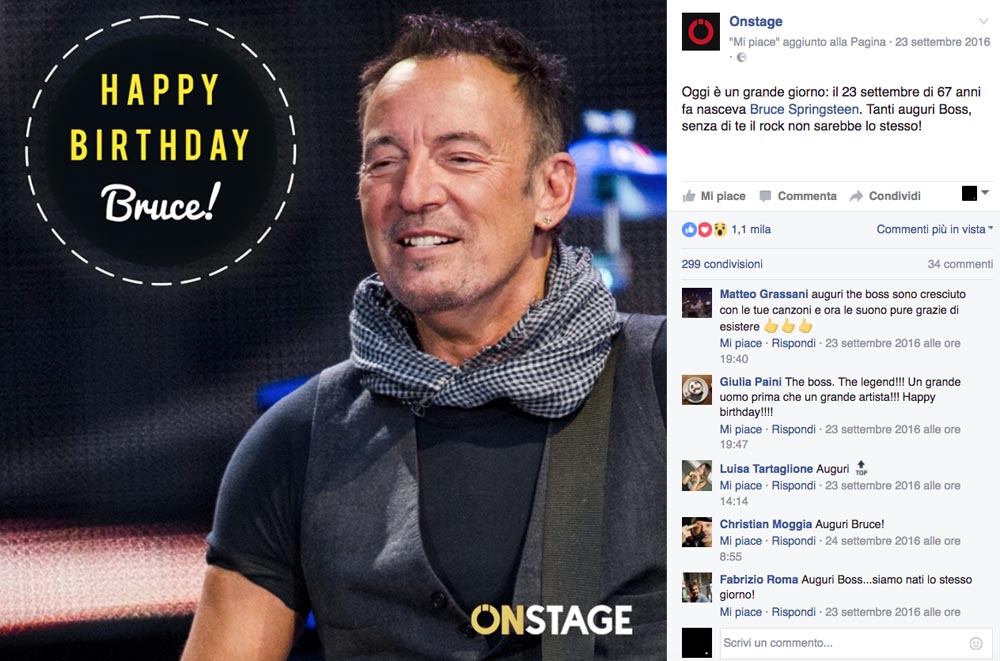Open Giulia Paini's avatar thumbnail
1000x661 pixels.
pyautogui.click(x=696, y=389)
